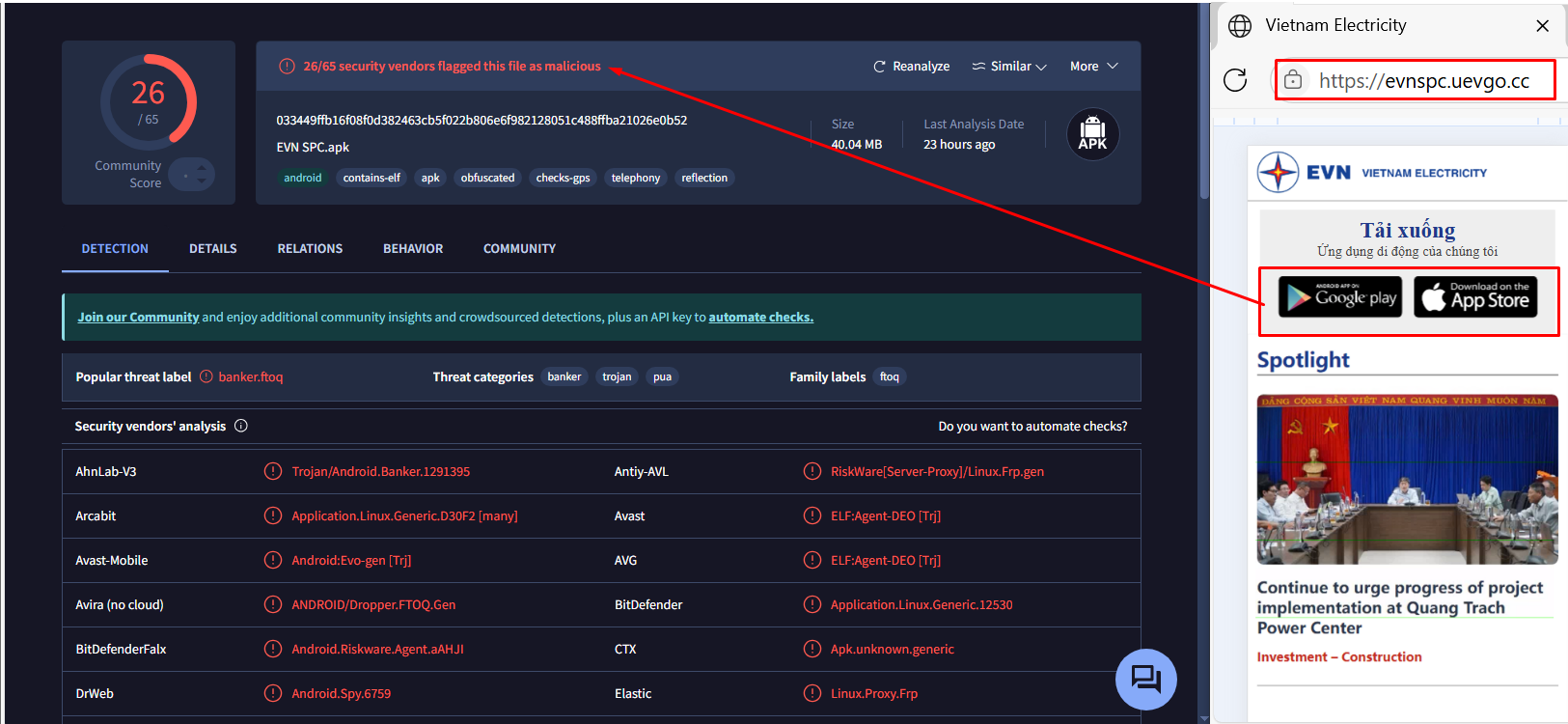This screenshot has width=1568, height=724.
Task: Click the site info icon in address bar
Action: tap(1293, 80)
